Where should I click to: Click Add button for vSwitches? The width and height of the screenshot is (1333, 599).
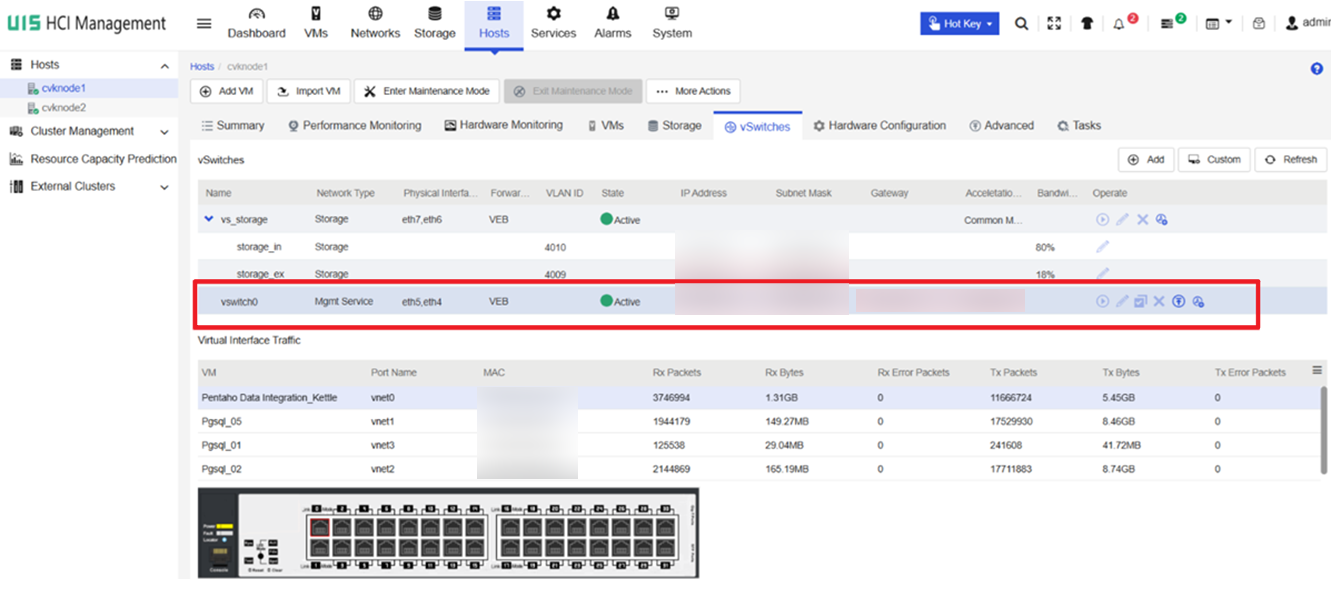point(1146,160)
